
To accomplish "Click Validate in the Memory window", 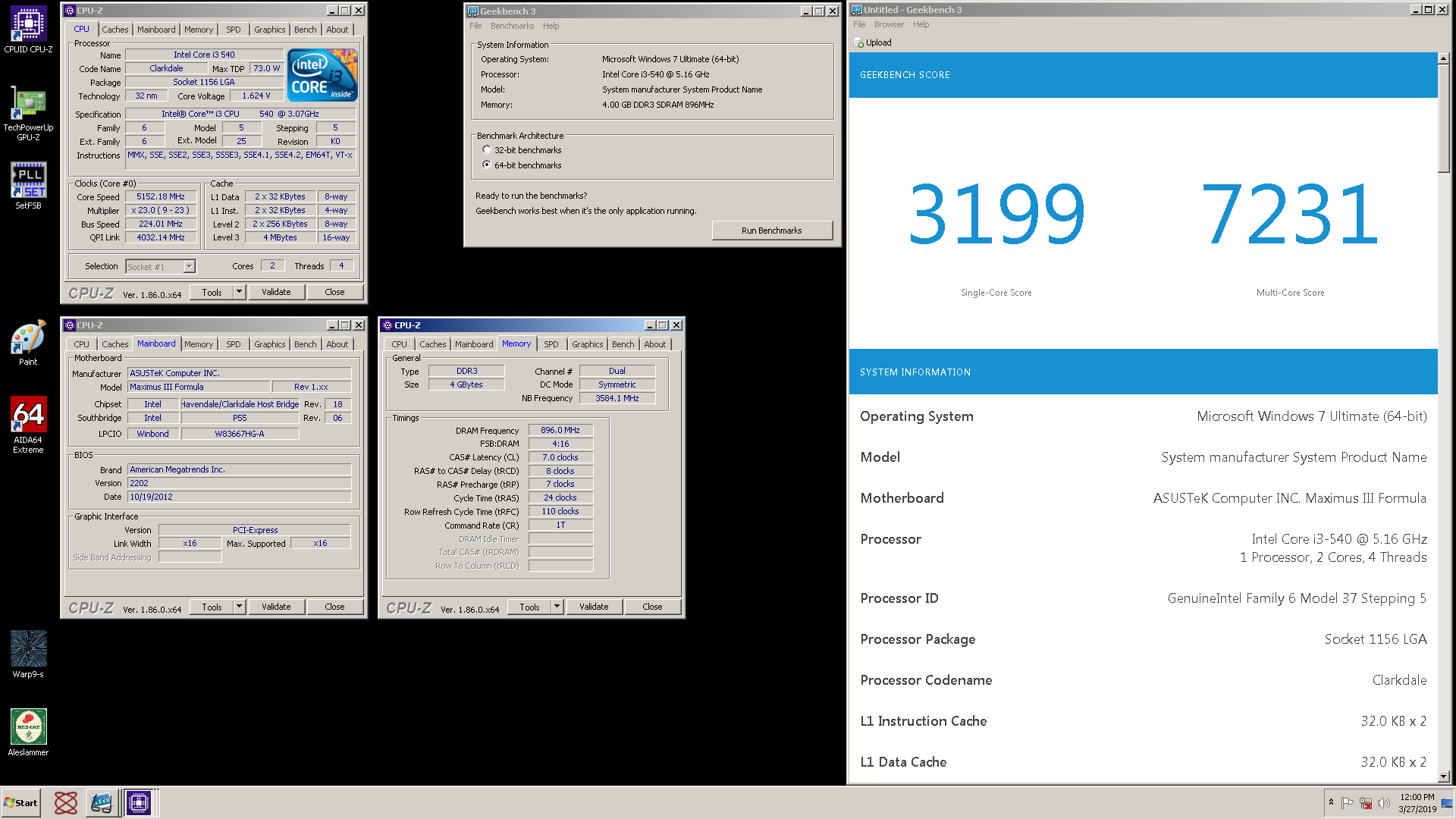I will [x=594, y=607].
